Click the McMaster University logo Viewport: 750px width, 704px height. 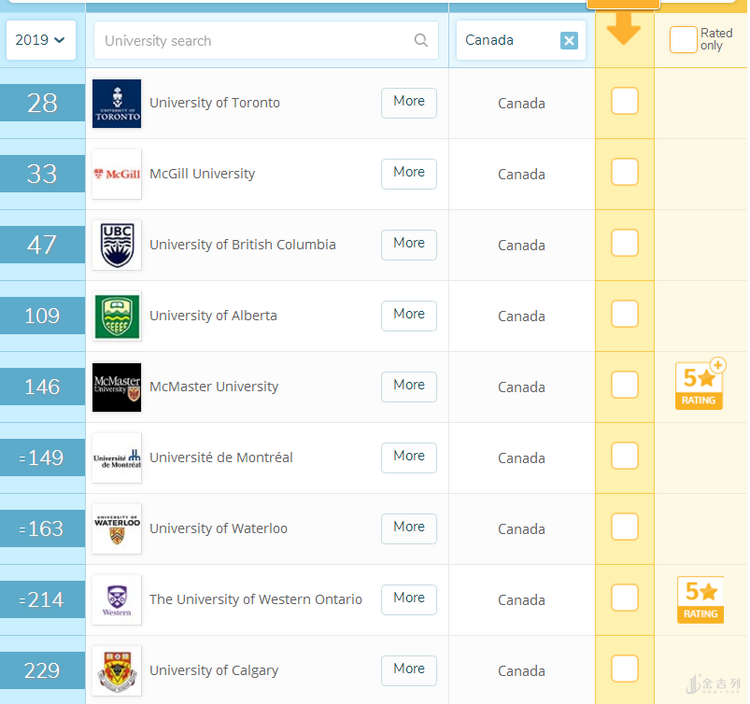point(117,387)
